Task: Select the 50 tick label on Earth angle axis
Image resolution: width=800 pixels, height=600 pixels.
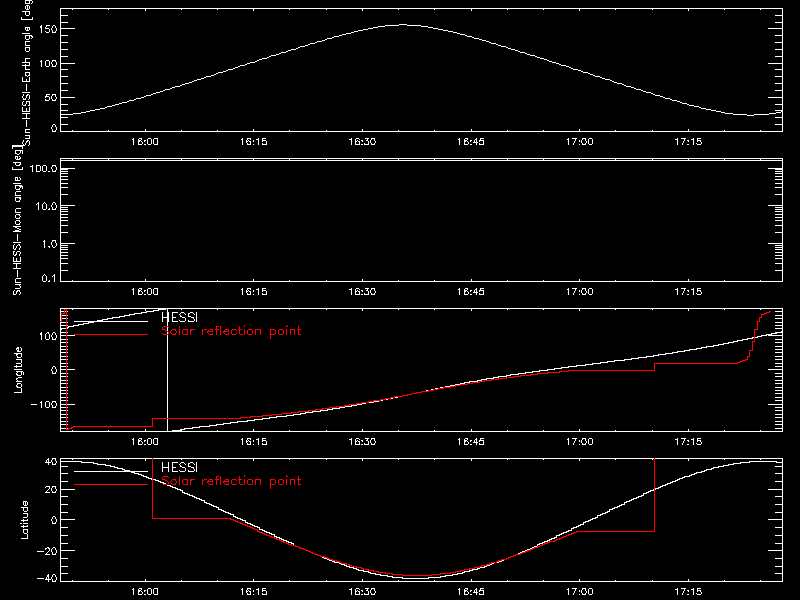Action: pos(51,97)
